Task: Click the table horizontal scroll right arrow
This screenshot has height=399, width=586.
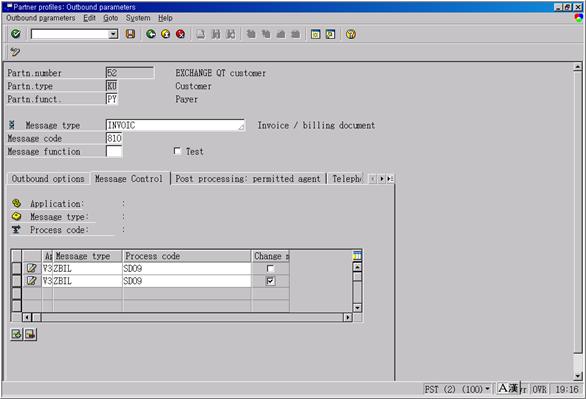Action: pyautogui.click(x=348, y=317)
